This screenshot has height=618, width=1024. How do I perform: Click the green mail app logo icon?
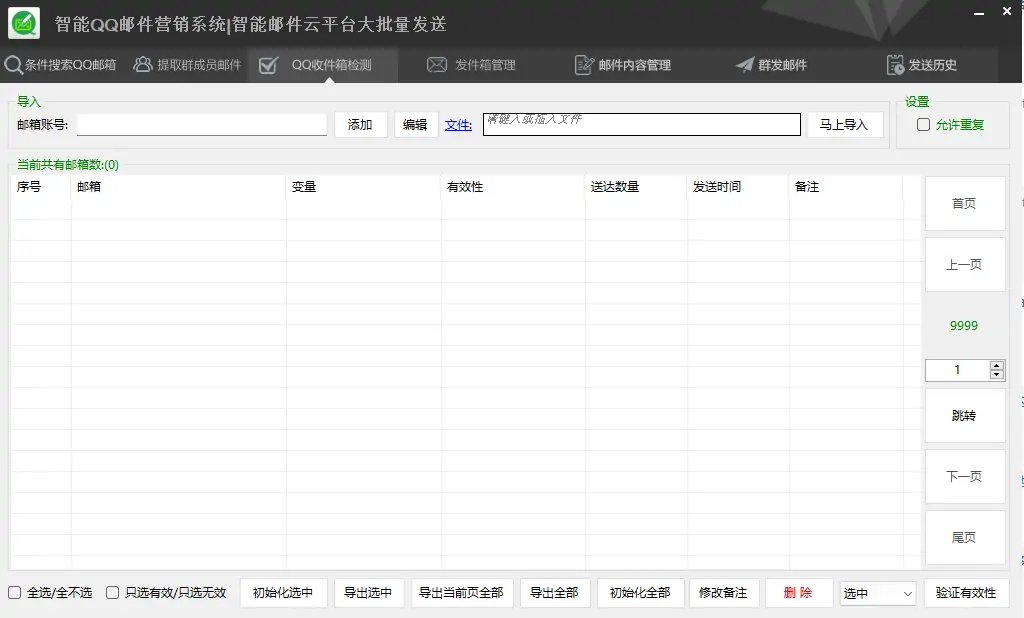[24, 24]
